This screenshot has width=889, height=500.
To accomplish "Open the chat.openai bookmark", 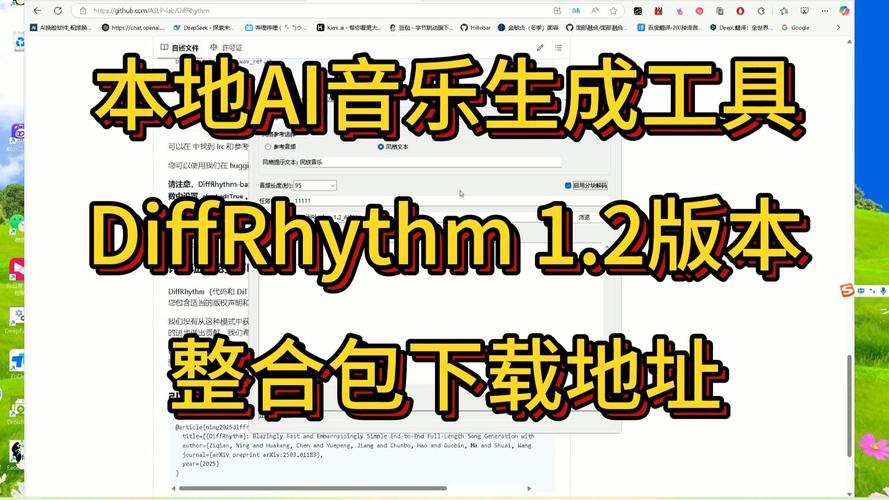I will (133, 27).
